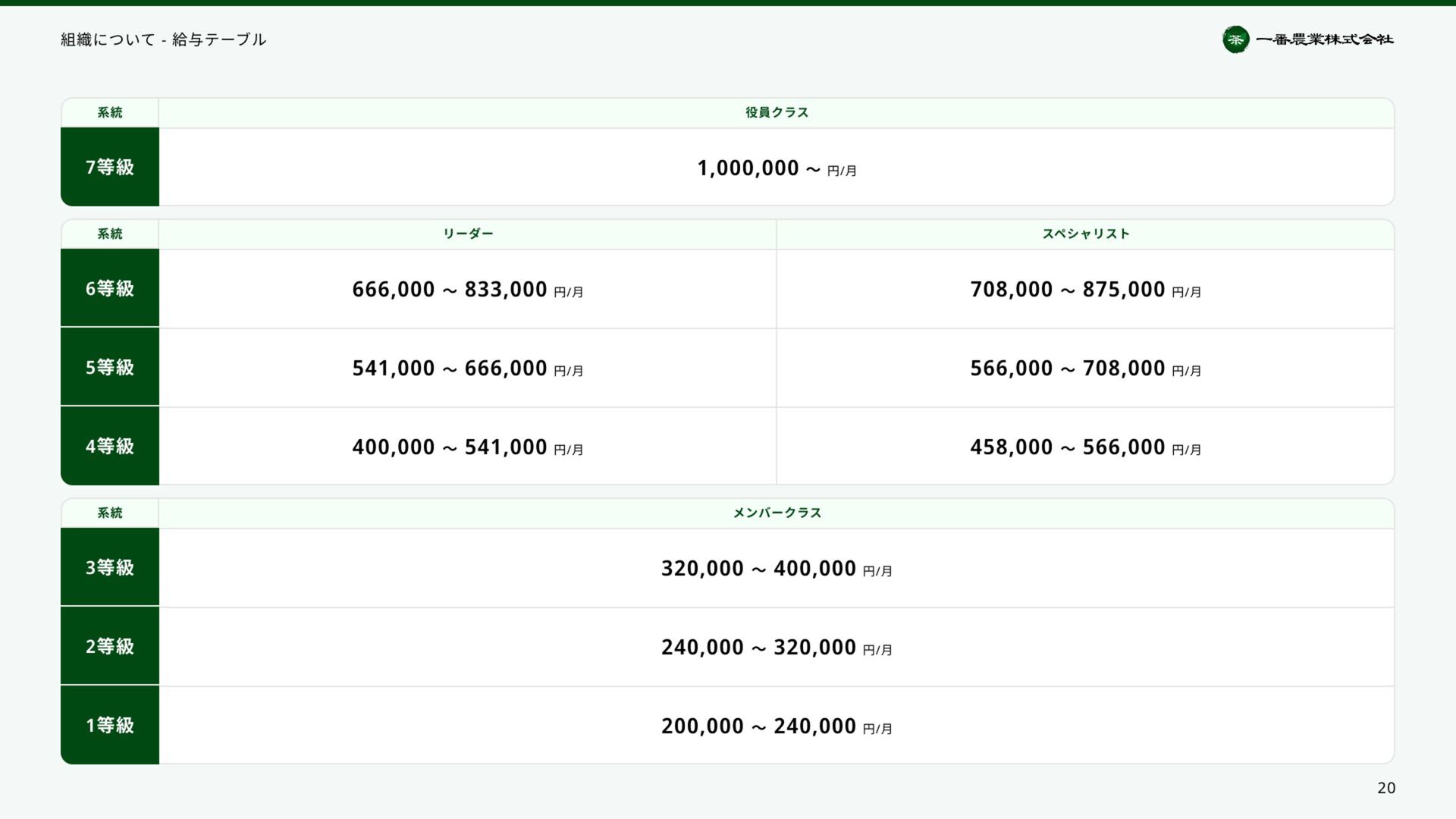Click the リーダー column header
The width and height of the screenshot is (1456, 819).
[x=468, y=234]
